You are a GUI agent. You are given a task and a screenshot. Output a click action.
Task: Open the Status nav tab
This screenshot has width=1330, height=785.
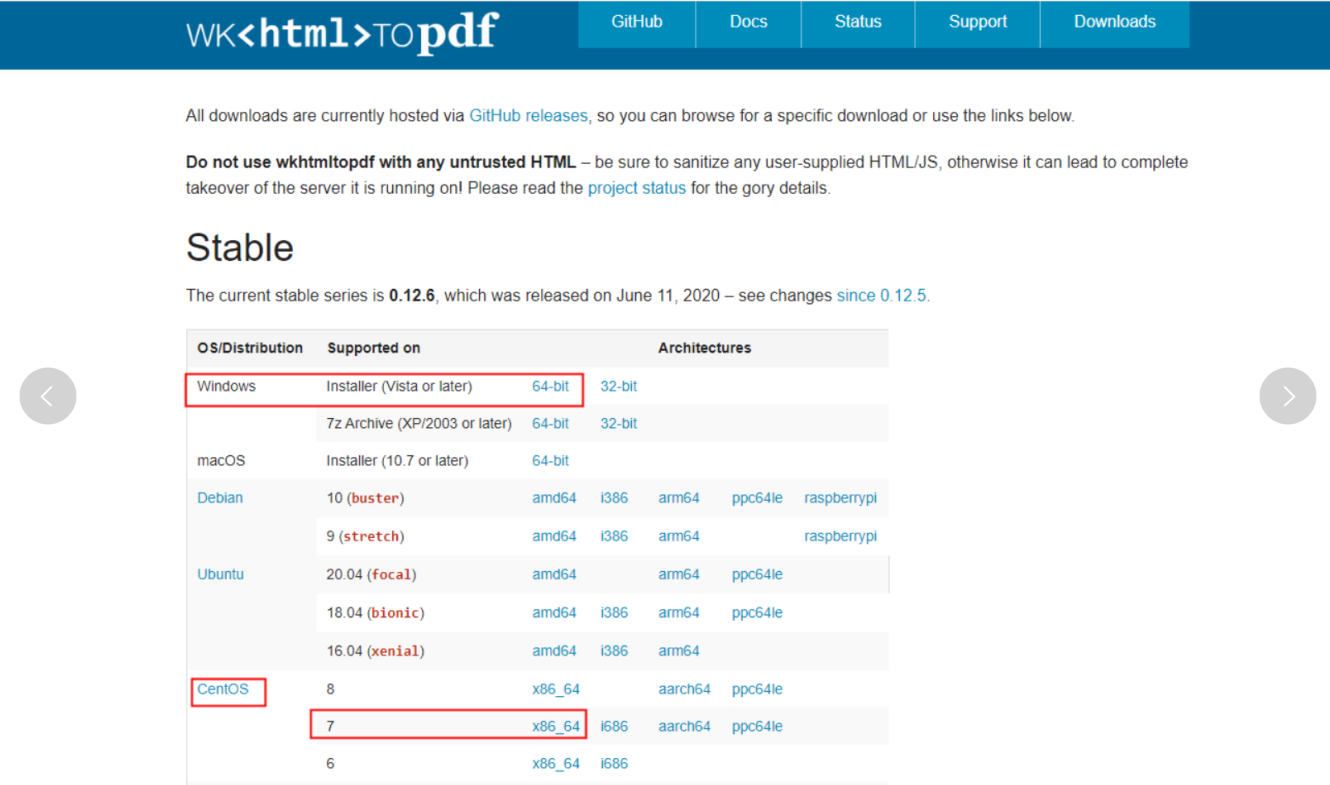pyautogui.click(x=858, y=22)
